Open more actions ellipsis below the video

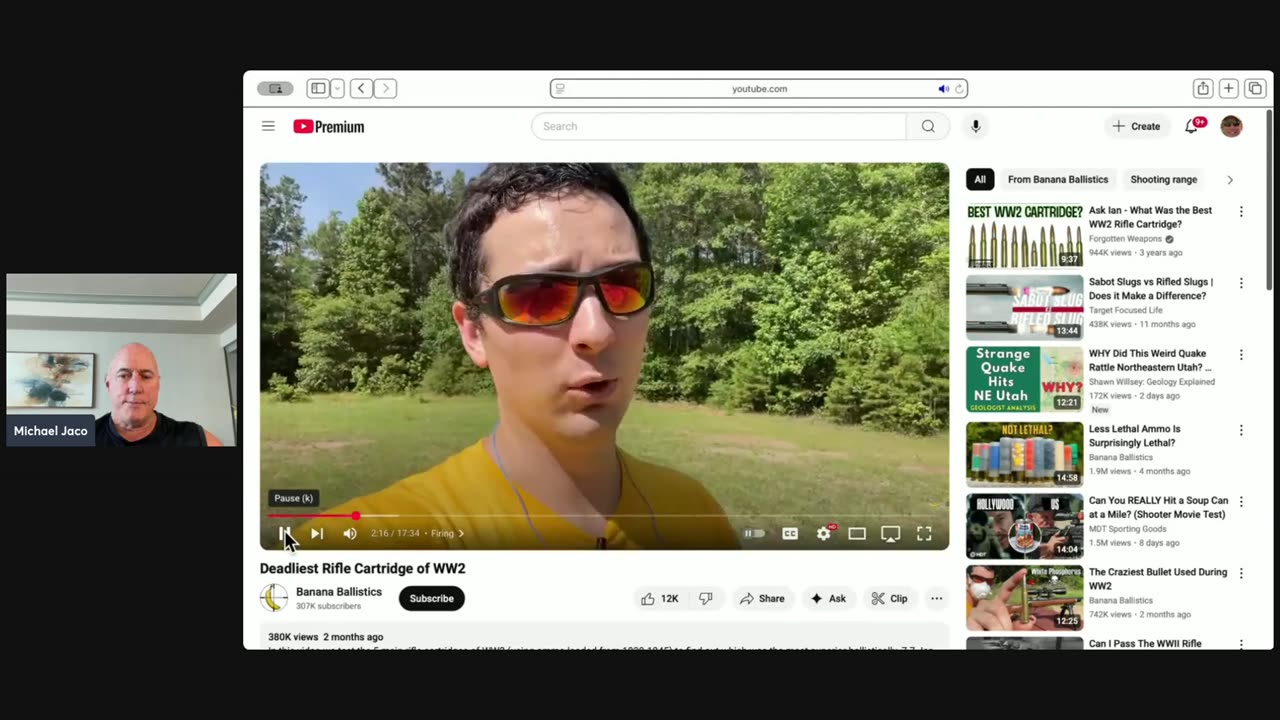tap(936, 599)
